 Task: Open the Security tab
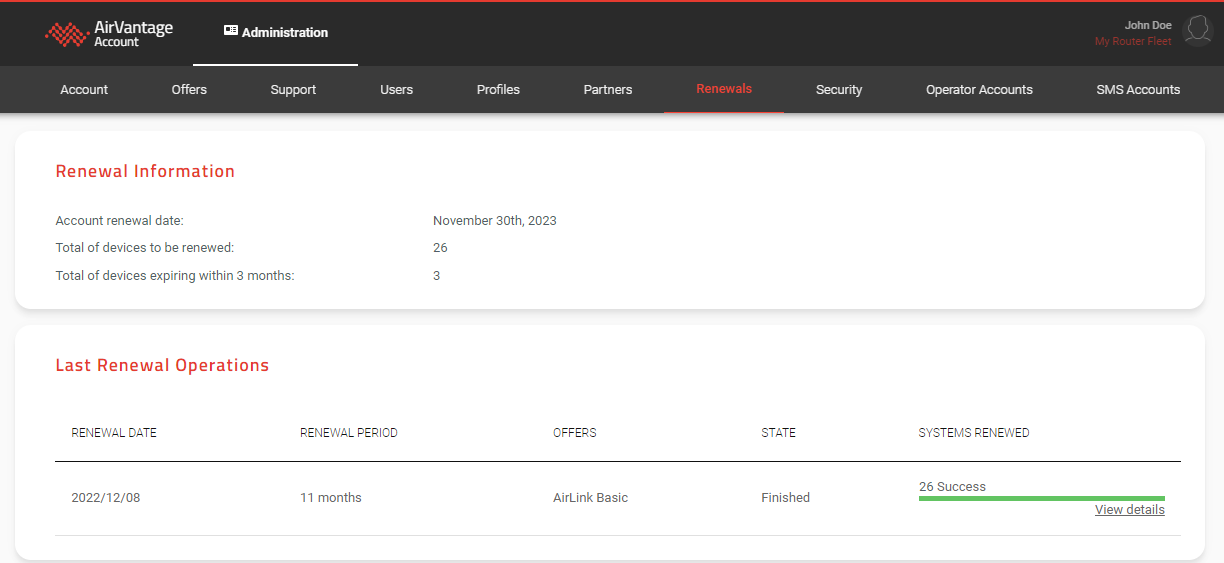coord(839,90)
